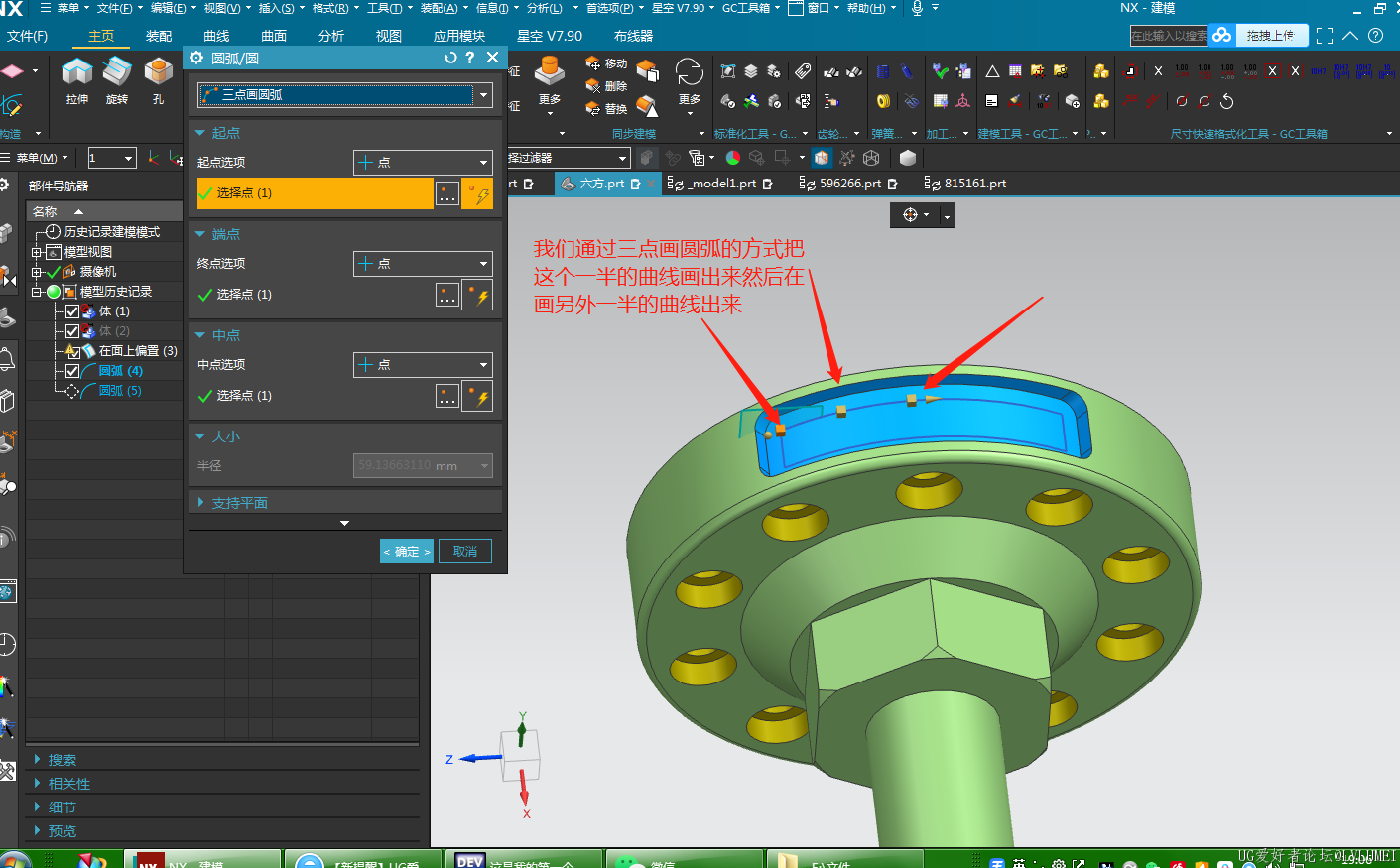Select the 孔 (Hole) tool
Viewport: 1400px width, 868px height.
click(x=159, y=80)
